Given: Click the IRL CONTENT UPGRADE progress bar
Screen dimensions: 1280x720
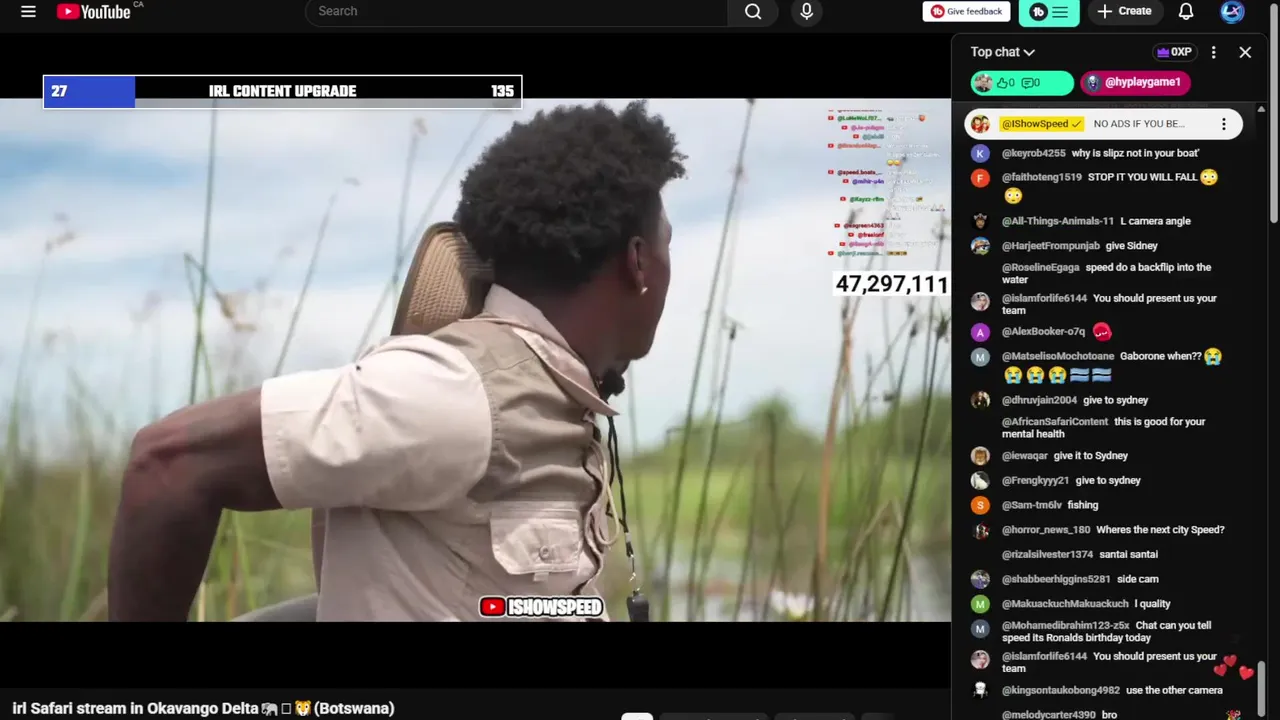Looking at the screenshot, I should coord(282,91).
